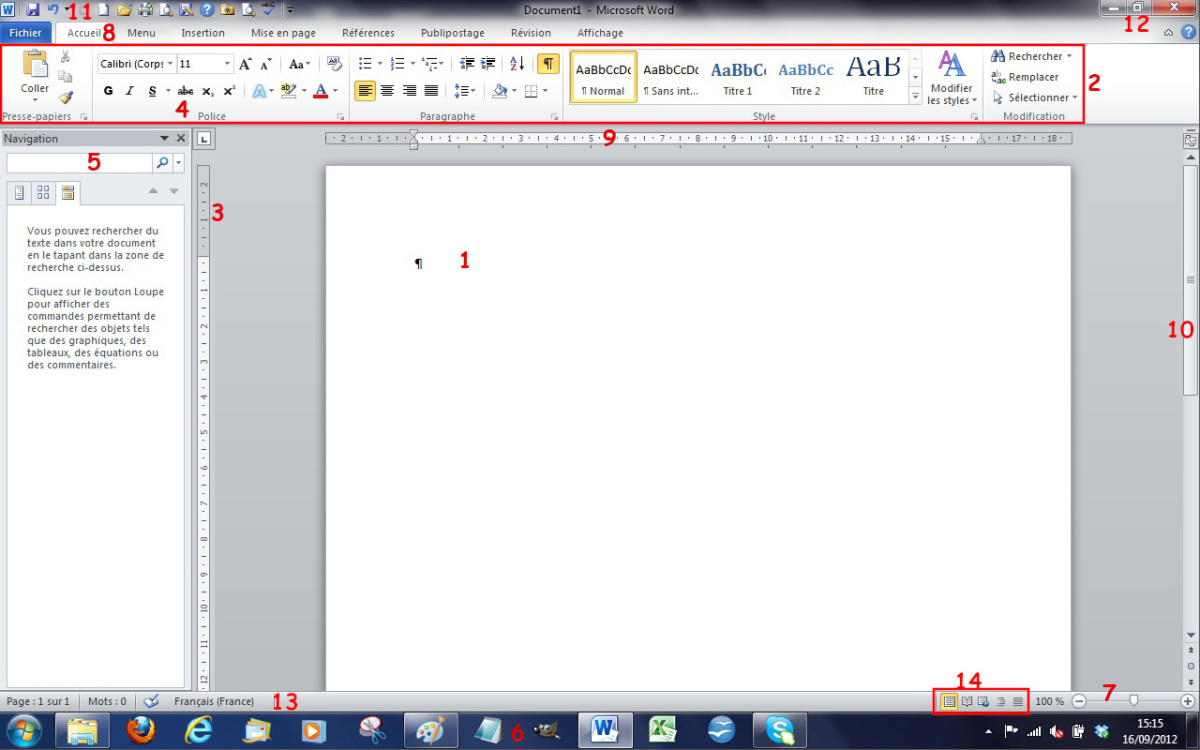Copy selection with the Copy icon
The height and width of the screenshot is (750, 1200).
click(65, 76)
